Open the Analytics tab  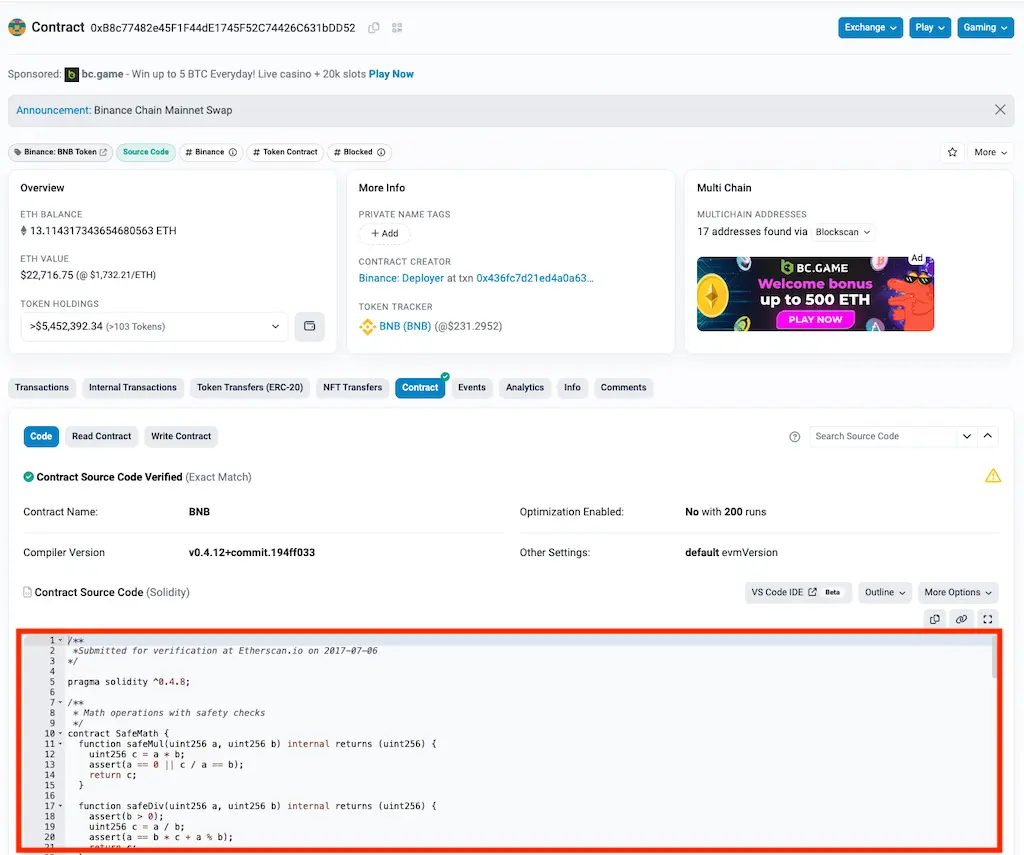[x=524, y=387]
